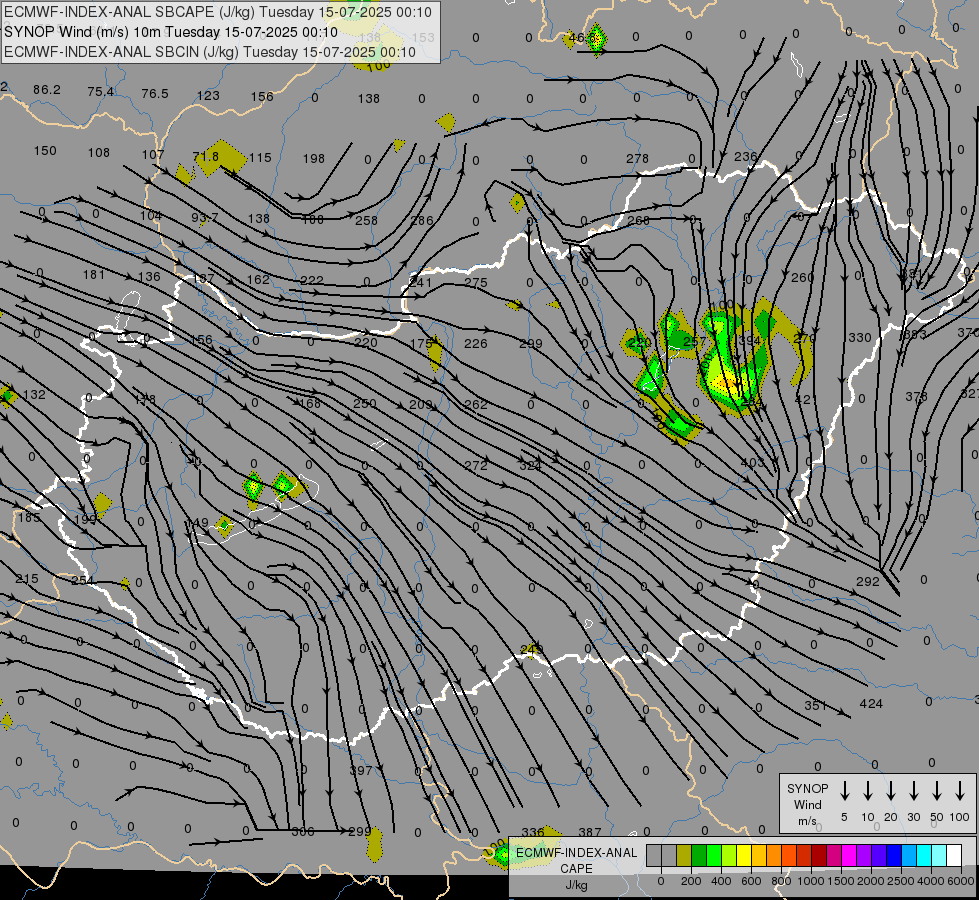
Task: Select the pure cyan swatch before 4000
Action: [923, 856]
